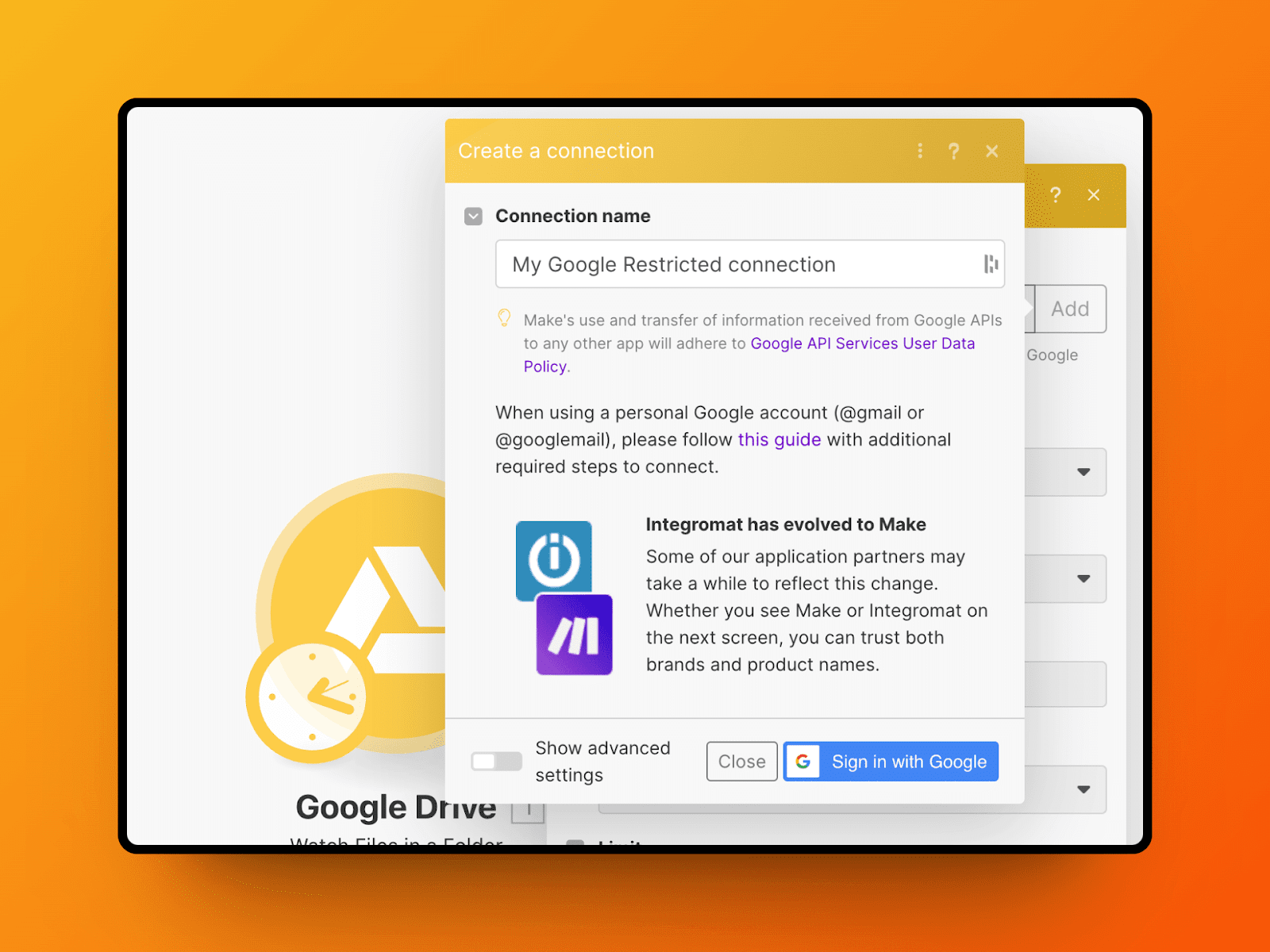
Task: Click the Google G logo on sign-in button
Action: (x=802, y=762)
